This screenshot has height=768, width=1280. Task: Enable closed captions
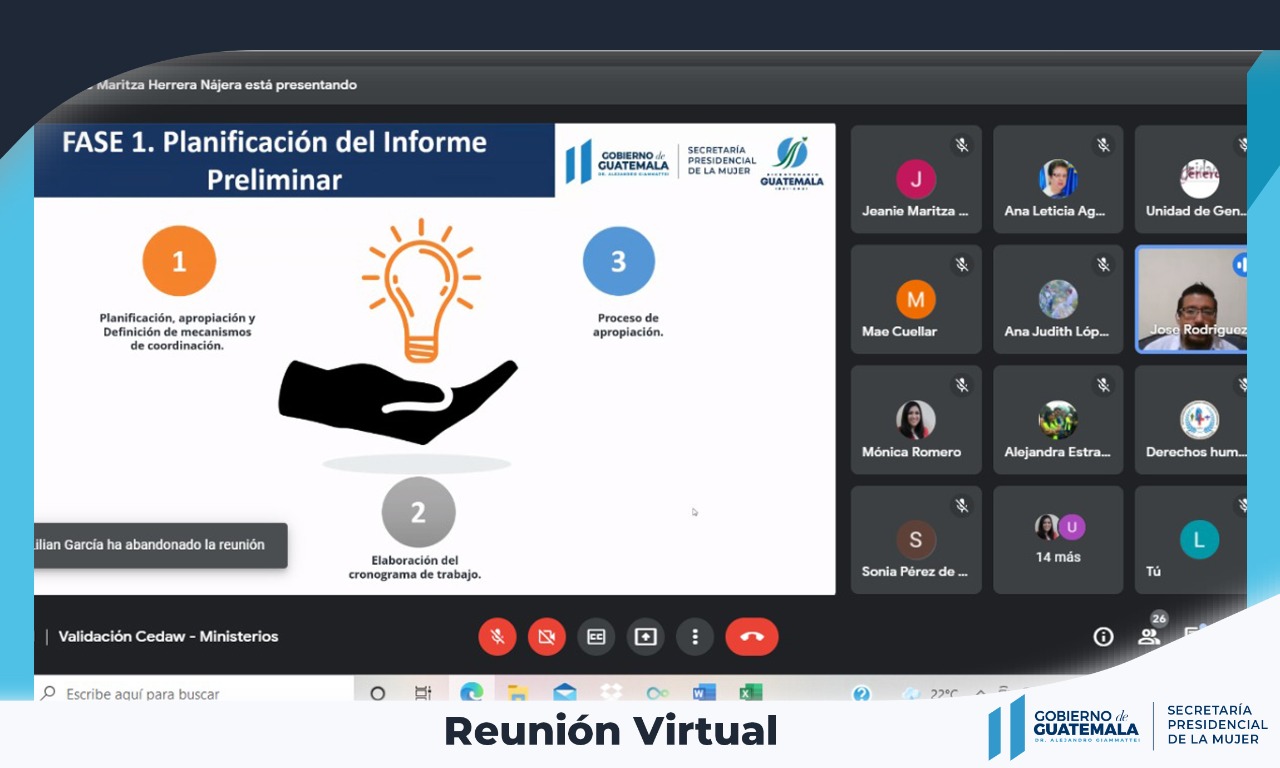596,637
